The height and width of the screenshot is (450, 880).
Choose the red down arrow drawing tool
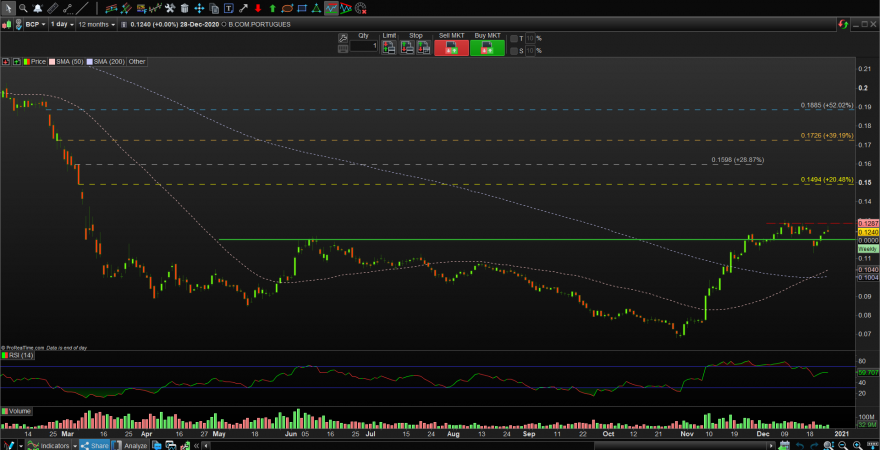tap(258, 8)
